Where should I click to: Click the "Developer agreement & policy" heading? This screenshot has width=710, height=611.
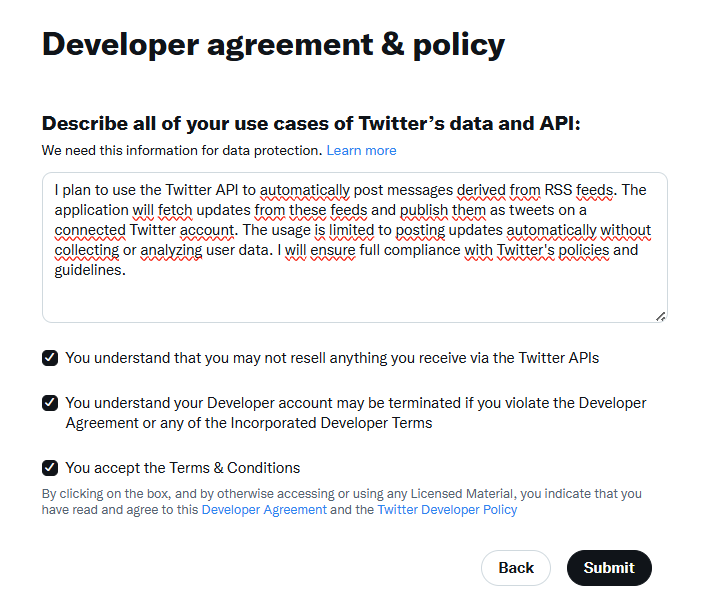tap(273, 45)
